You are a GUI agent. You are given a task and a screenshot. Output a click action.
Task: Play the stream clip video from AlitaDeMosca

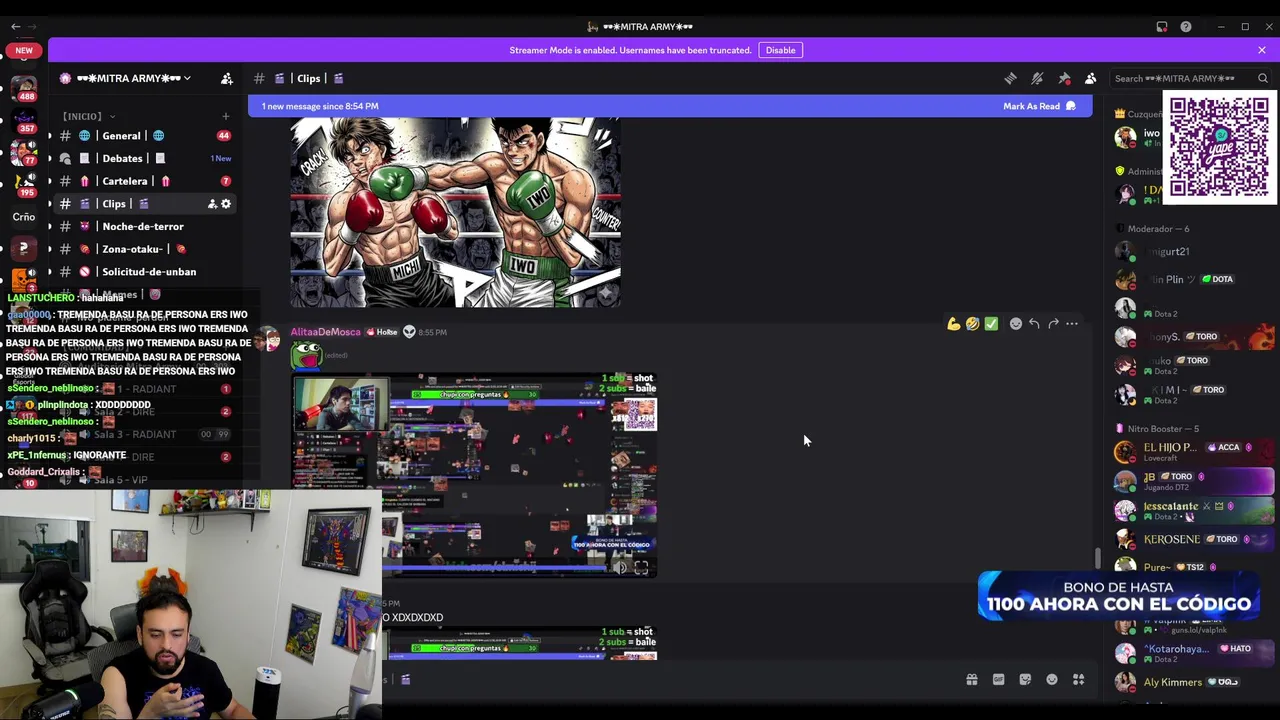point(474,475)
